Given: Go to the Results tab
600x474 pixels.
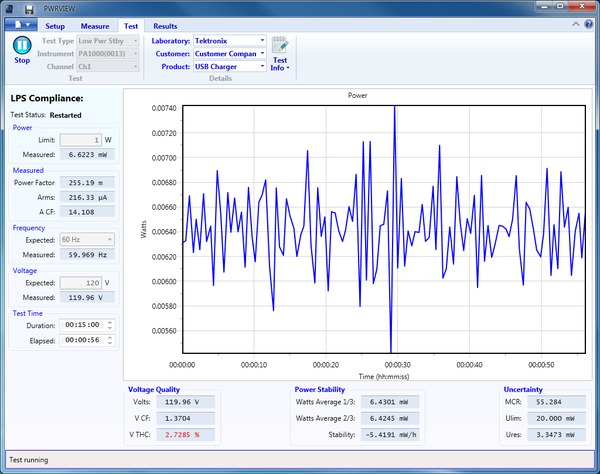Looking at the screenshot, I should [166, 25].
